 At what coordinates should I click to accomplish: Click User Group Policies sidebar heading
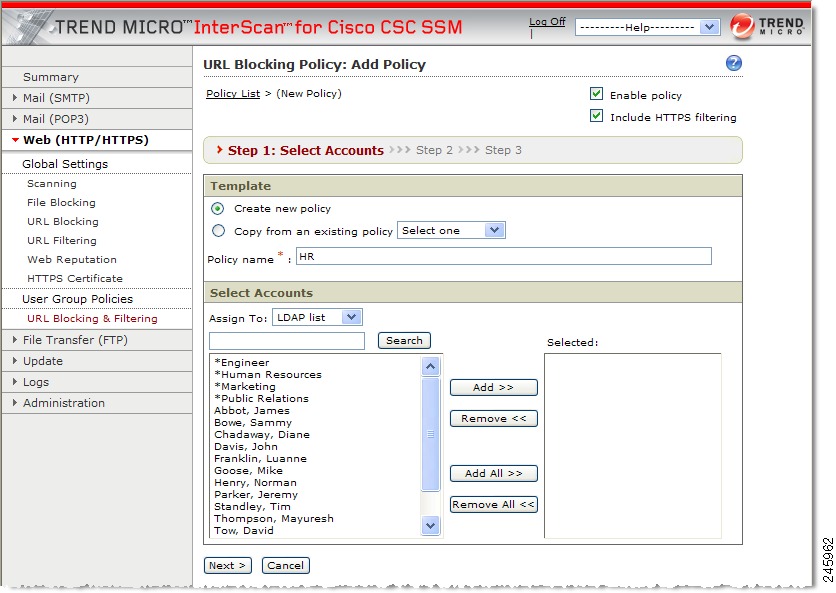tap(77, 299)
